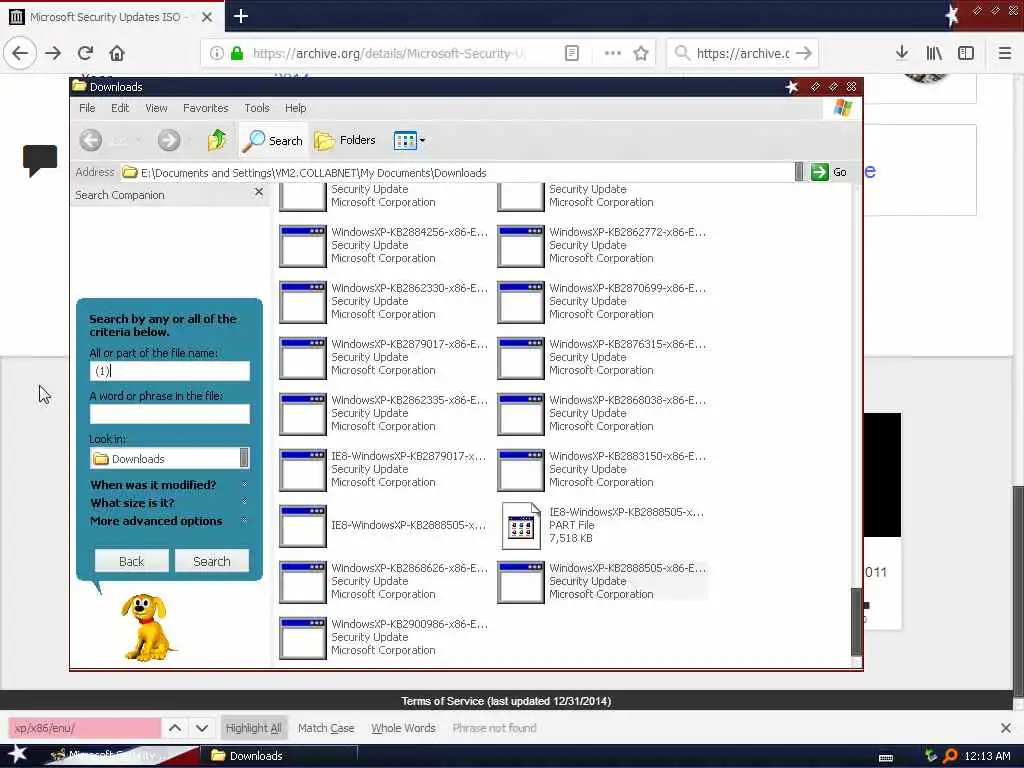The height and width of the screenshot is (768, 1024).
Task: Select WindowsXP-KB2900986 update file
Action: 383,637
